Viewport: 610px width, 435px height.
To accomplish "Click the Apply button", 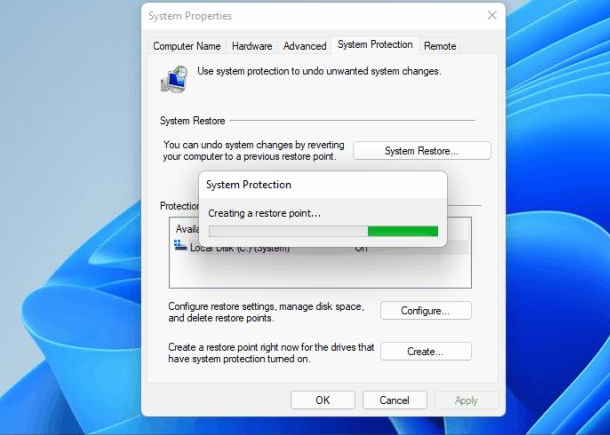I will [x=466, y=400].
